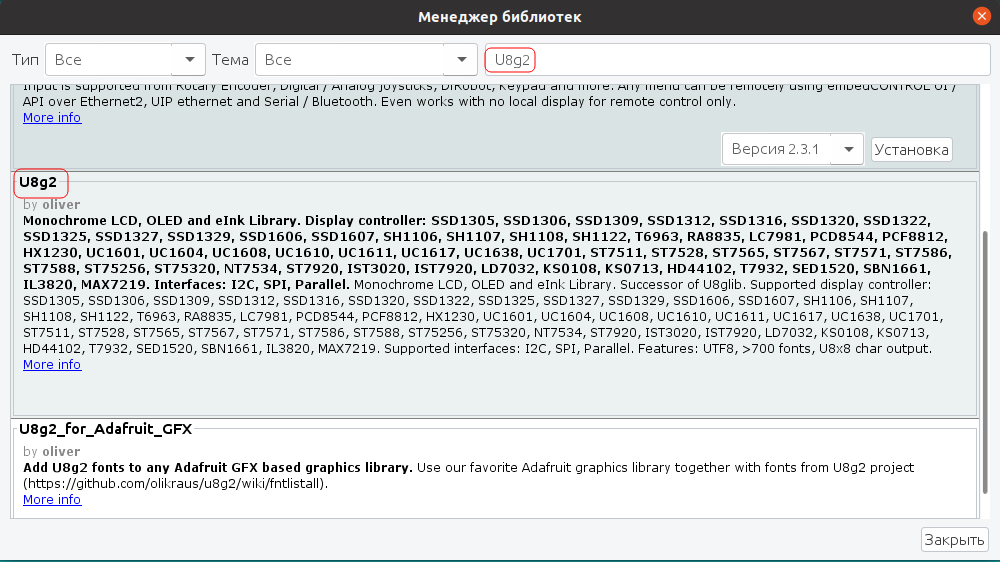Click the Тип label

[26, 61]
